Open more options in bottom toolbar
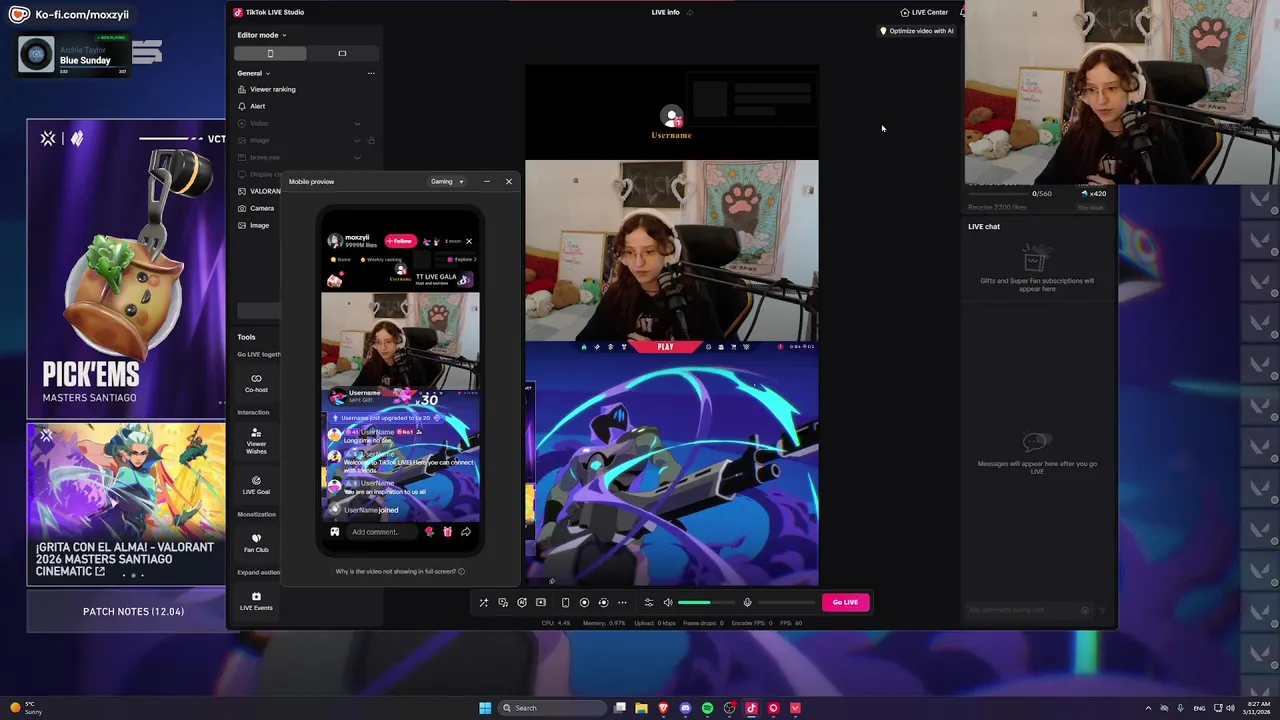The height and width of the screenshot is (720, 1280). tap(622, 602)
